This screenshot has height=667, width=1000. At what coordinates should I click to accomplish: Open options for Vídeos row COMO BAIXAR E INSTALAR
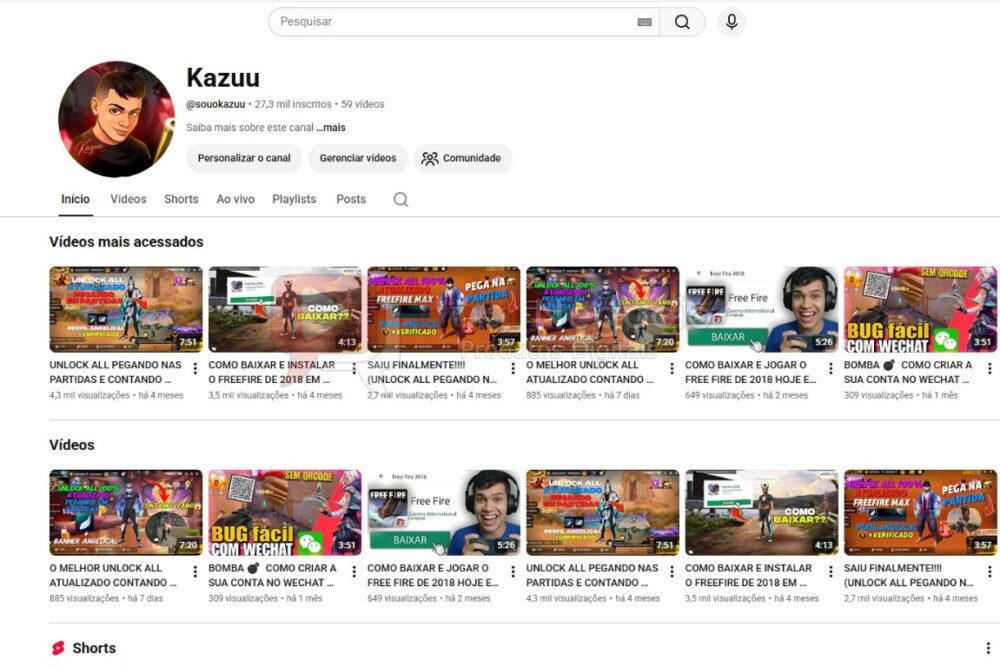[830, 571]
